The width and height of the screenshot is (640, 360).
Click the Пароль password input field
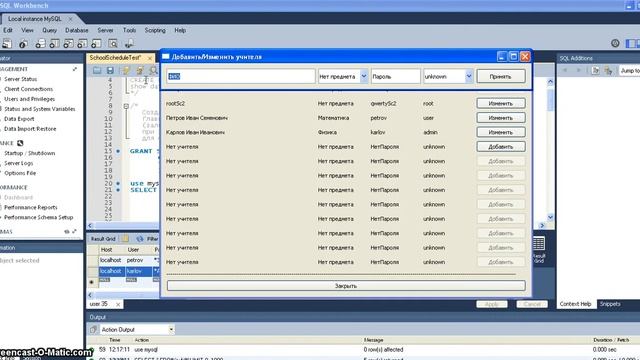pos(396,76)
